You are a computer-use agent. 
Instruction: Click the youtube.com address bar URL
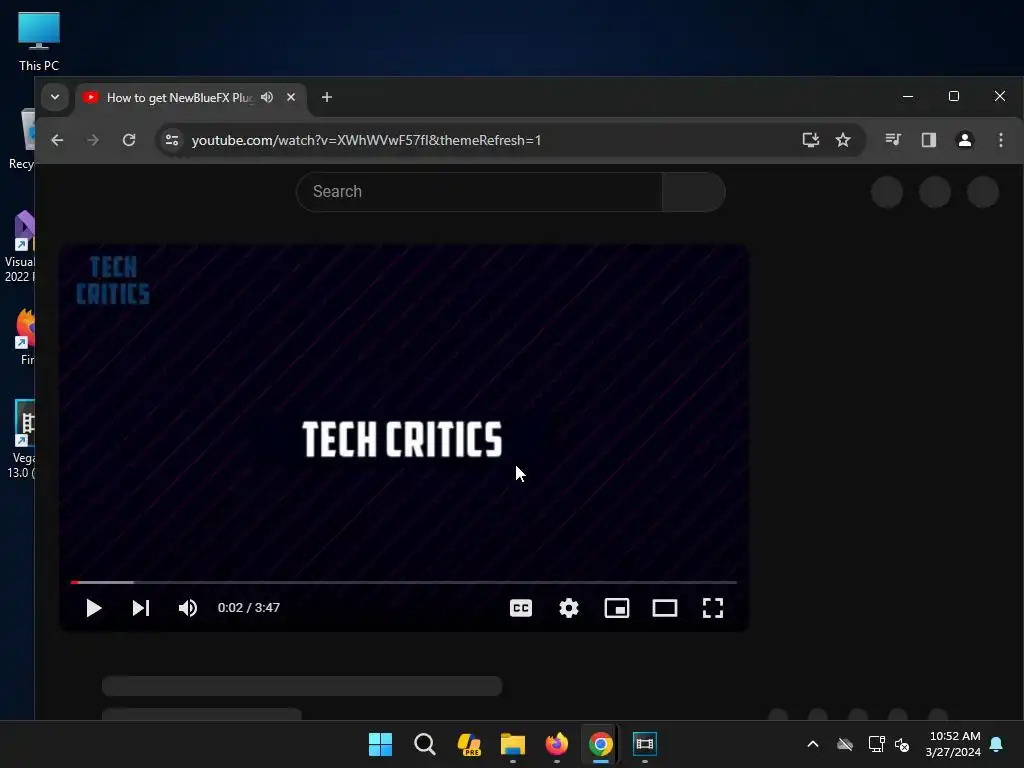coord(366,140)
